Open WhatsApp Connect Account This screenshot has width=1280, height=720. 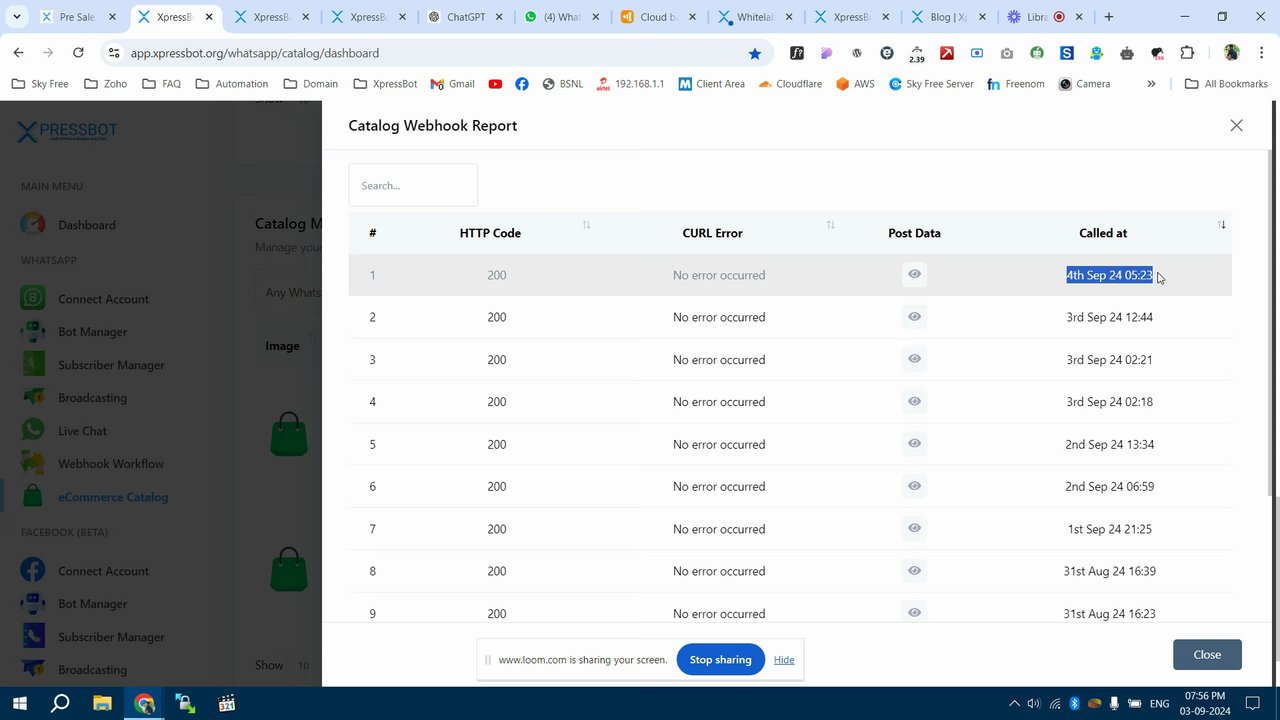click(x=103, y=299)
